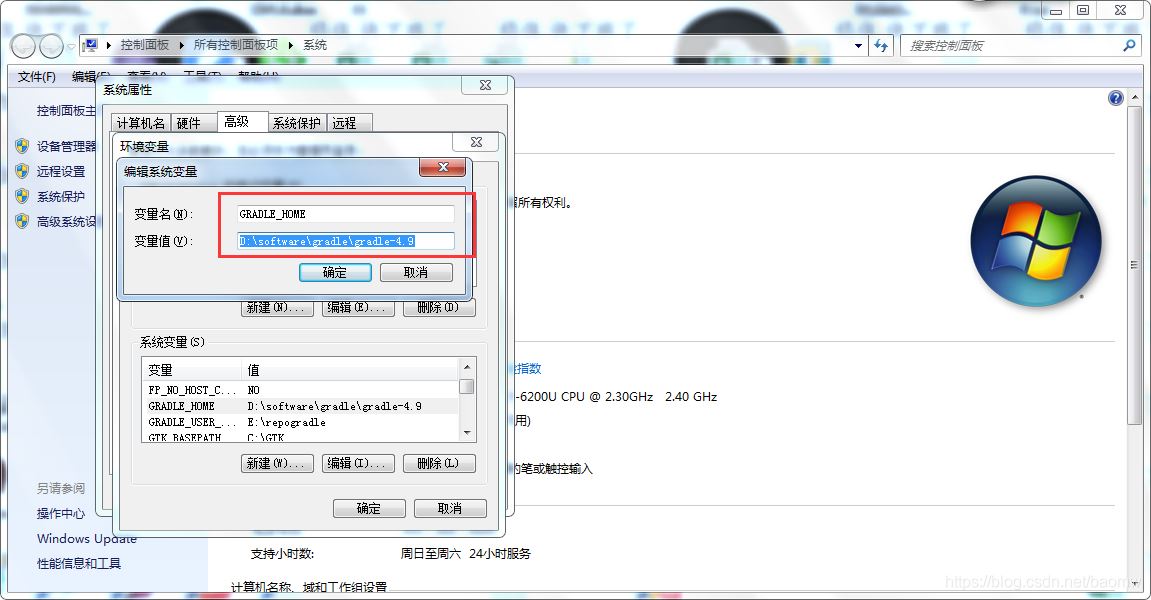Click the 远程设置 shield icon in sidebar
This screenshot has width=1151, height=600.
(x=22, y=170)
